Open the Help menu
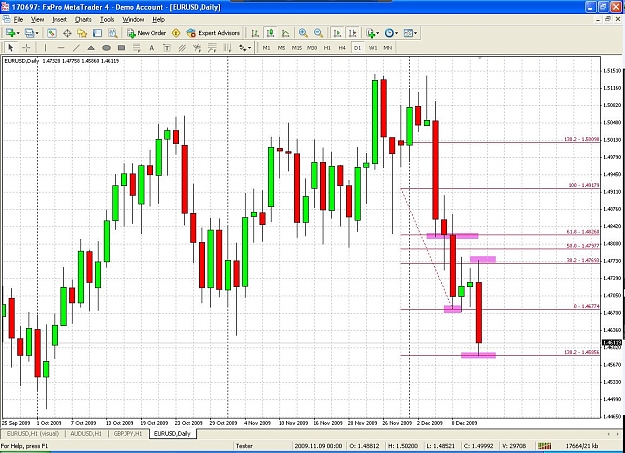 (x=158, y=20)
